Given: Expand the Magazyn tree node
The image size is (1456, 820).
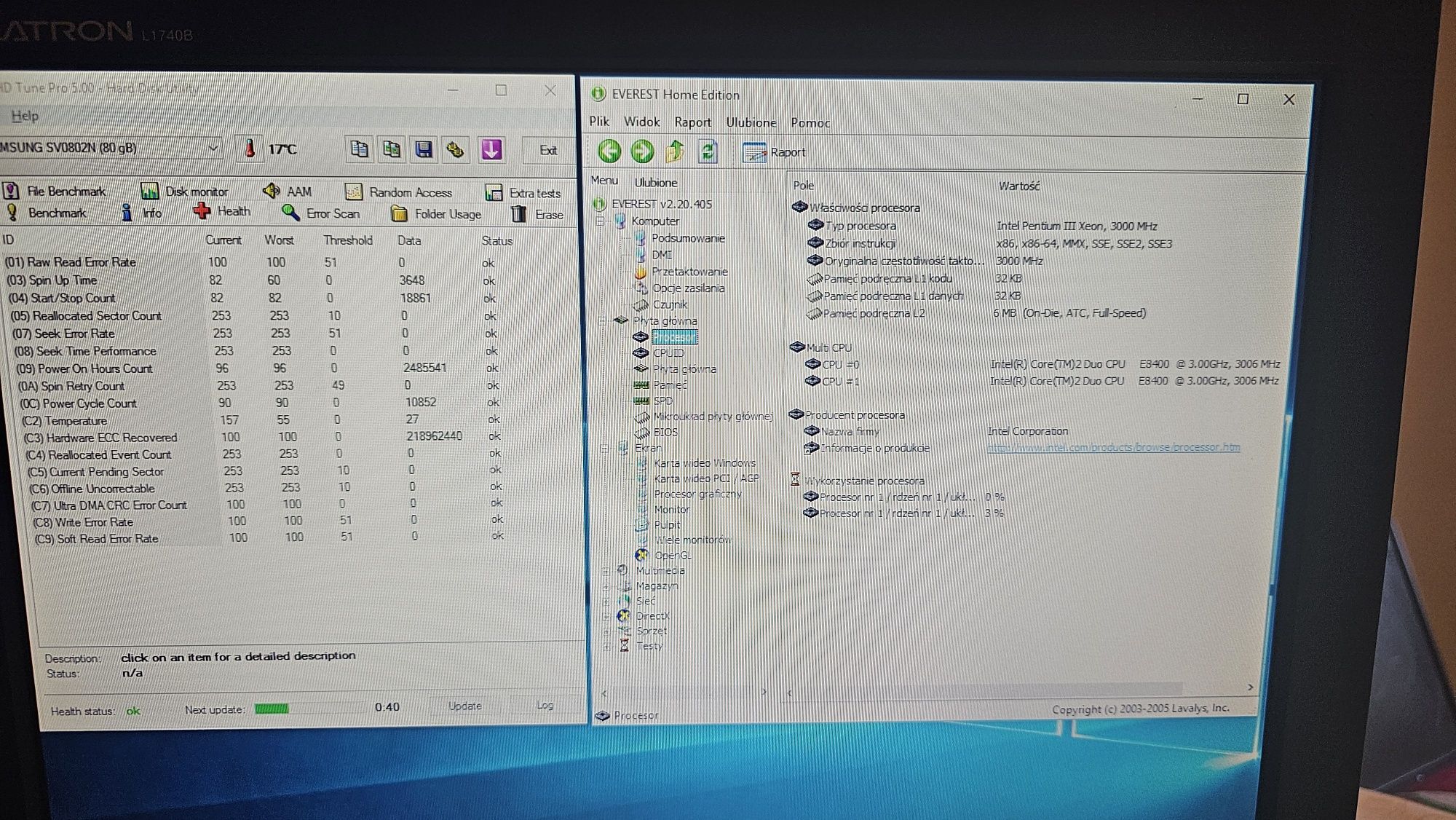Looking at the screenshot, I should 606,586.
